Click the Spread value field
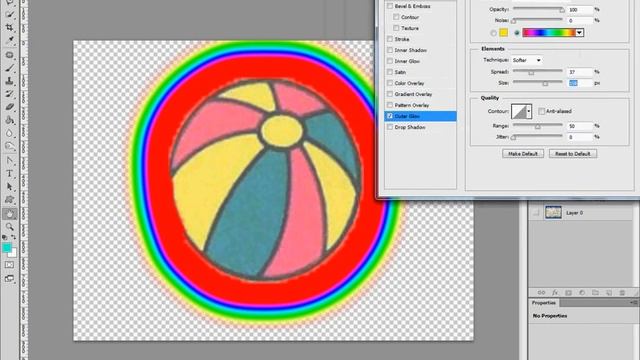640x360 pixels. coord(580,72)
